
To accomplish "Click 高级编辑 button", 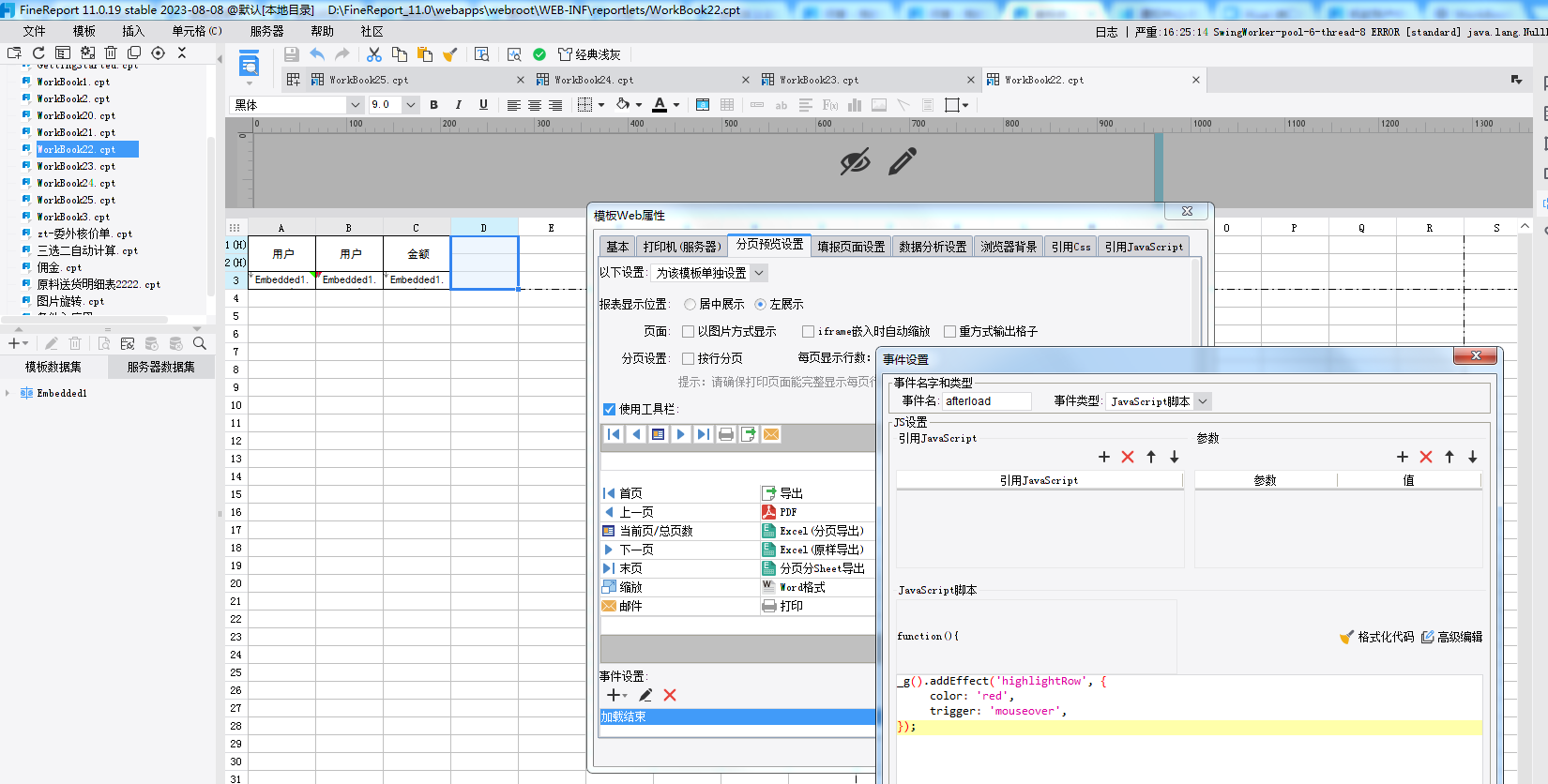I will [x=1451, y=637].
